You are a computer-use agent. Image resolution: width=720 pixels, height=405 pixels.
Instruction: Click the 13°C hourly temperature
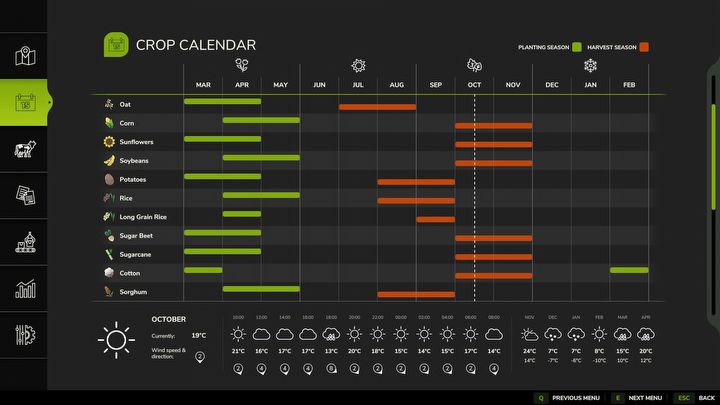pos(331,351)
